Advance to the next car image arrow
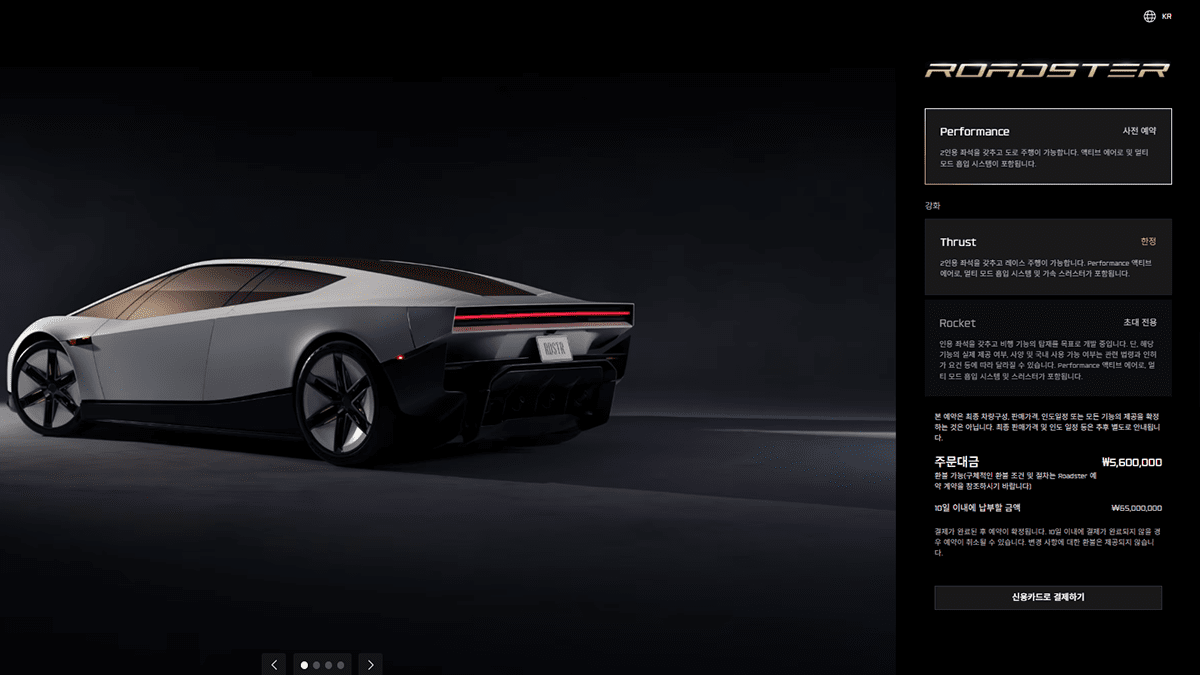Screen dimensions: 1200x675 [x=370, y=664]
